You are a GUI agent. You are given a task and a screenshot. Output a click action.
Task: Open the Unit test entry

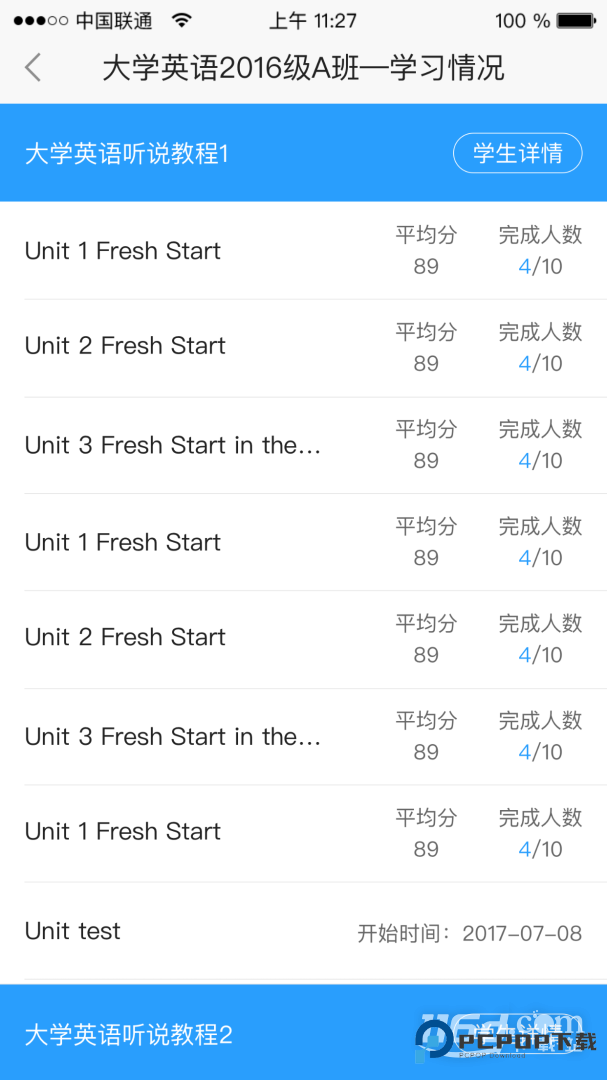click(x=72, y=931)
